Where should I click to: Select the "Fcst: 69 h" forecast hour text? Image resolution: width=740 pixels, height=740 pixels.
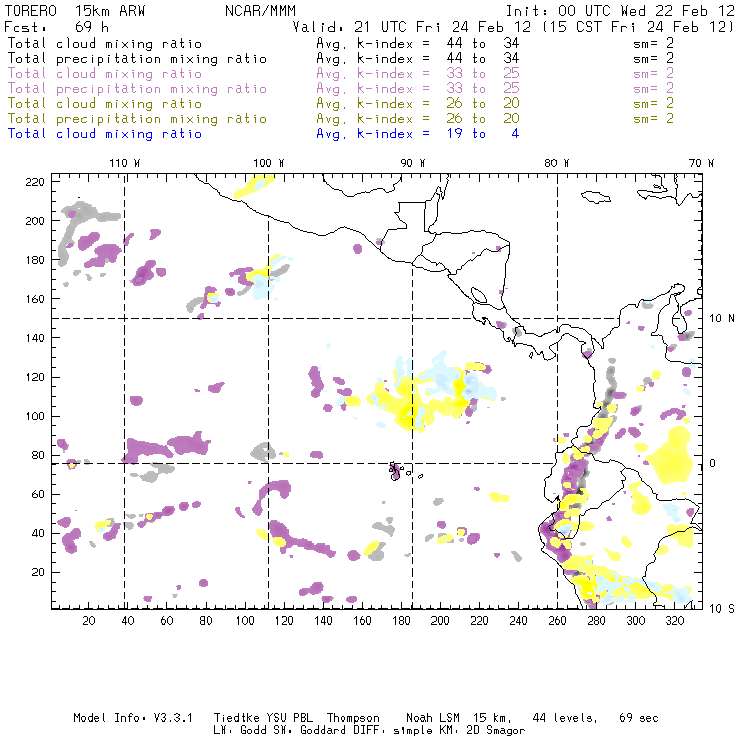point(56,26)
